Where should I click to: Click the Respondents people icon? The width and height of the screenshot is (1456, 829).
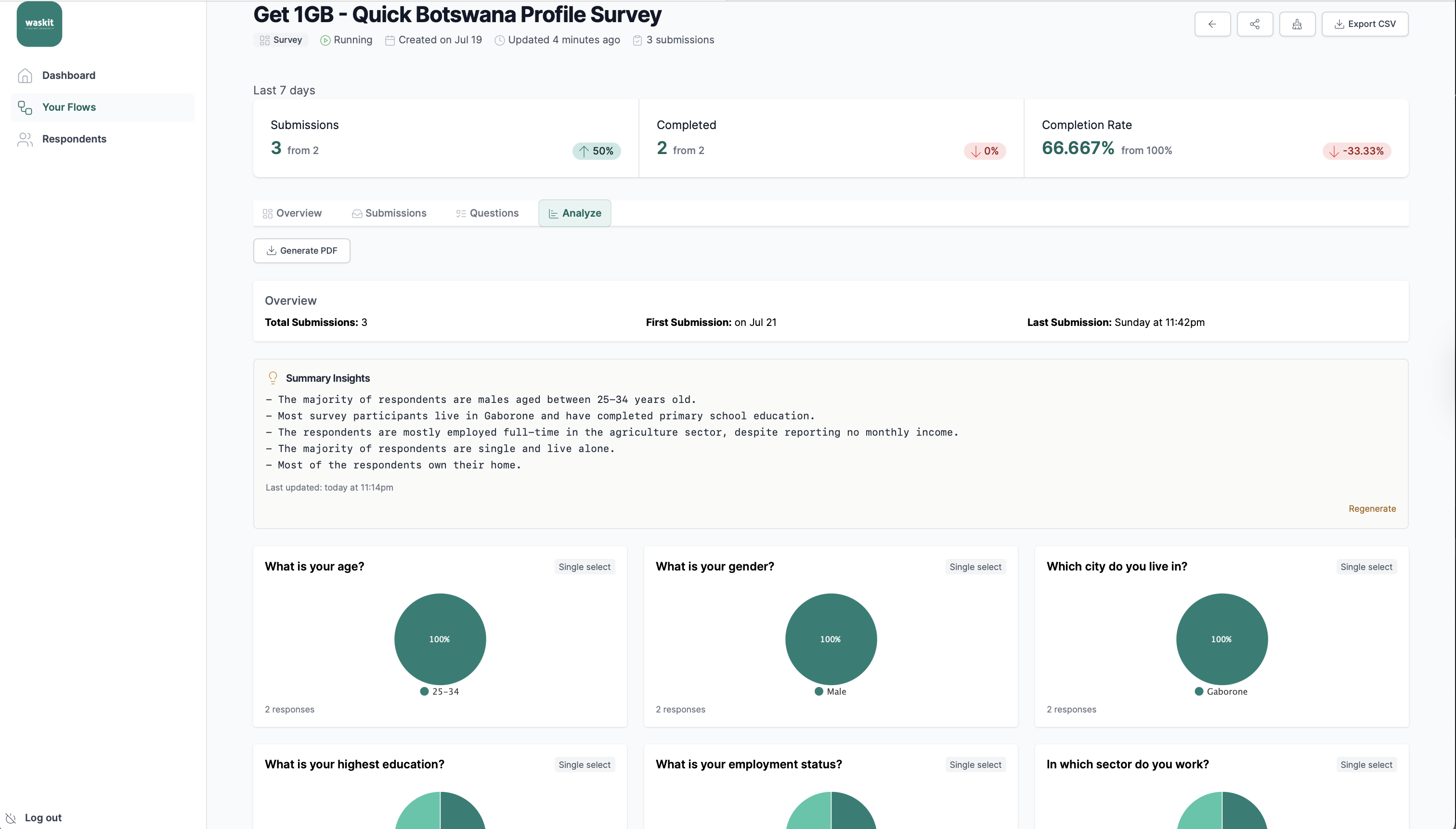(25, 139)
